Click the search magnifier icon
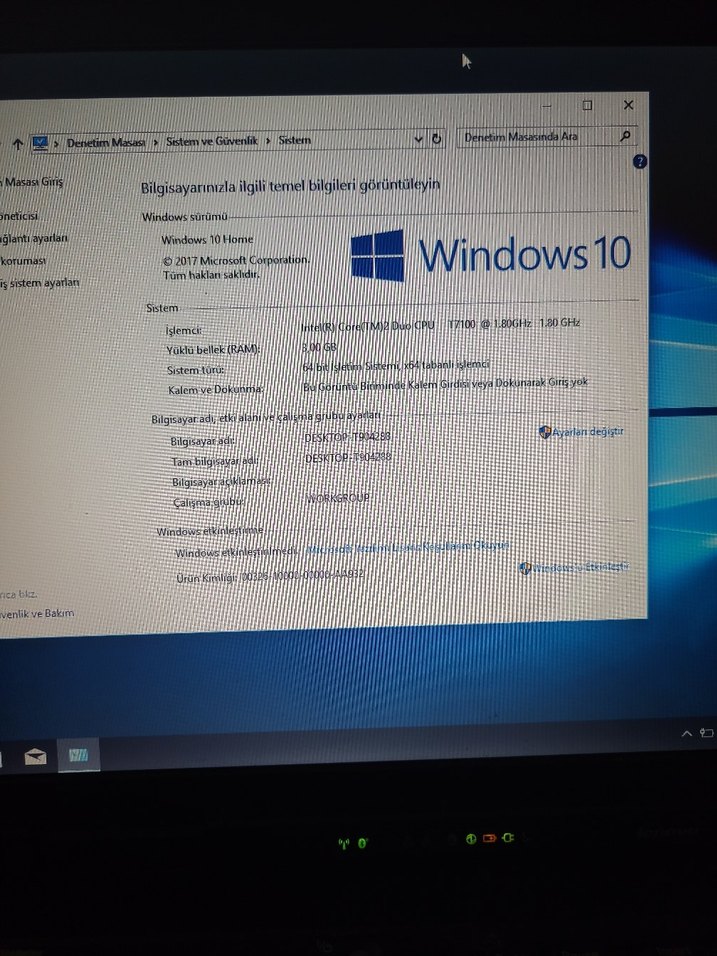Screen dimensions: 717x956 (625, 136)
